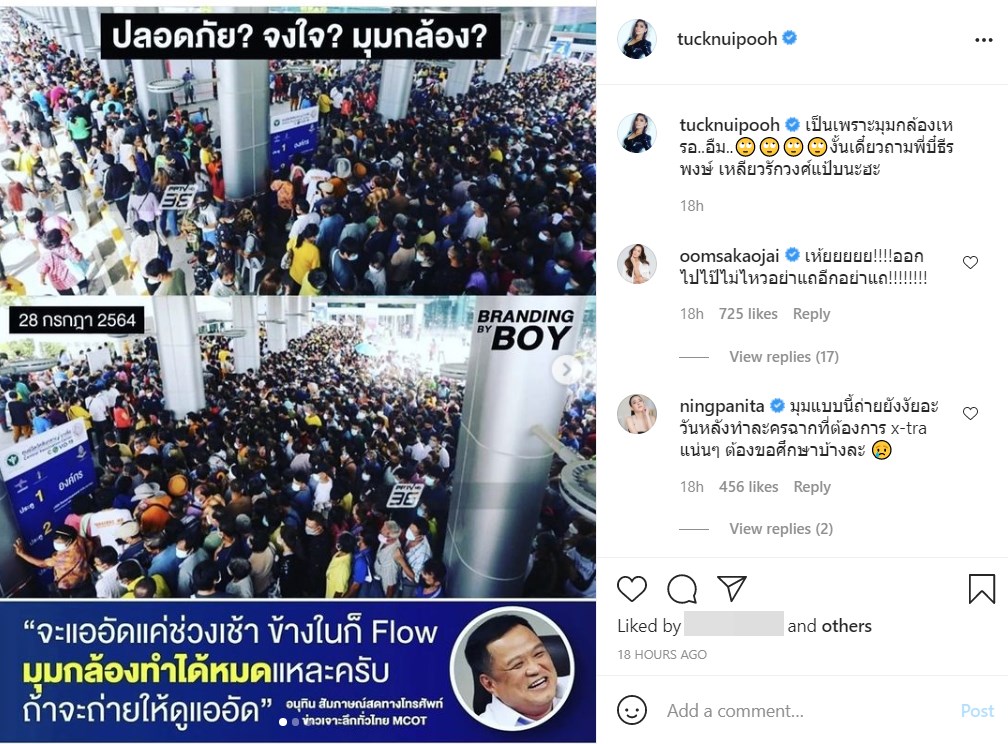View 725 likes on oomsakaojai's comment
Screen dimensions: 1008x744
click(x=748, y=314)
